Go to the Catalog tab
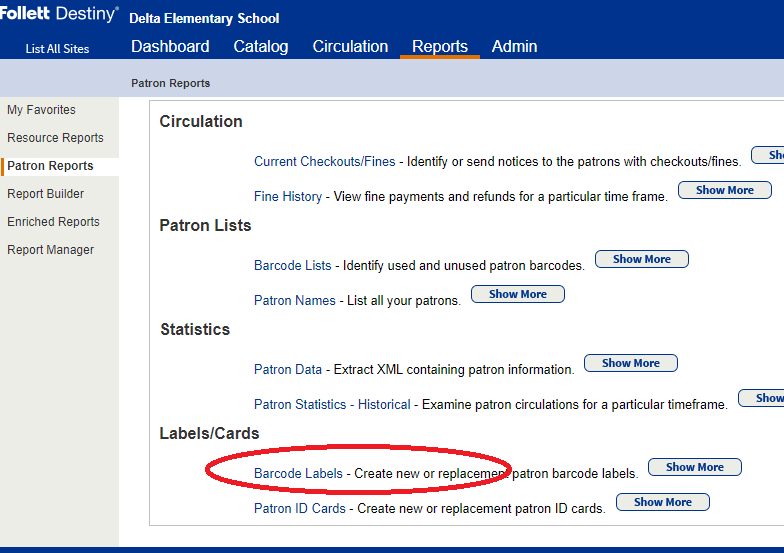 260,46
